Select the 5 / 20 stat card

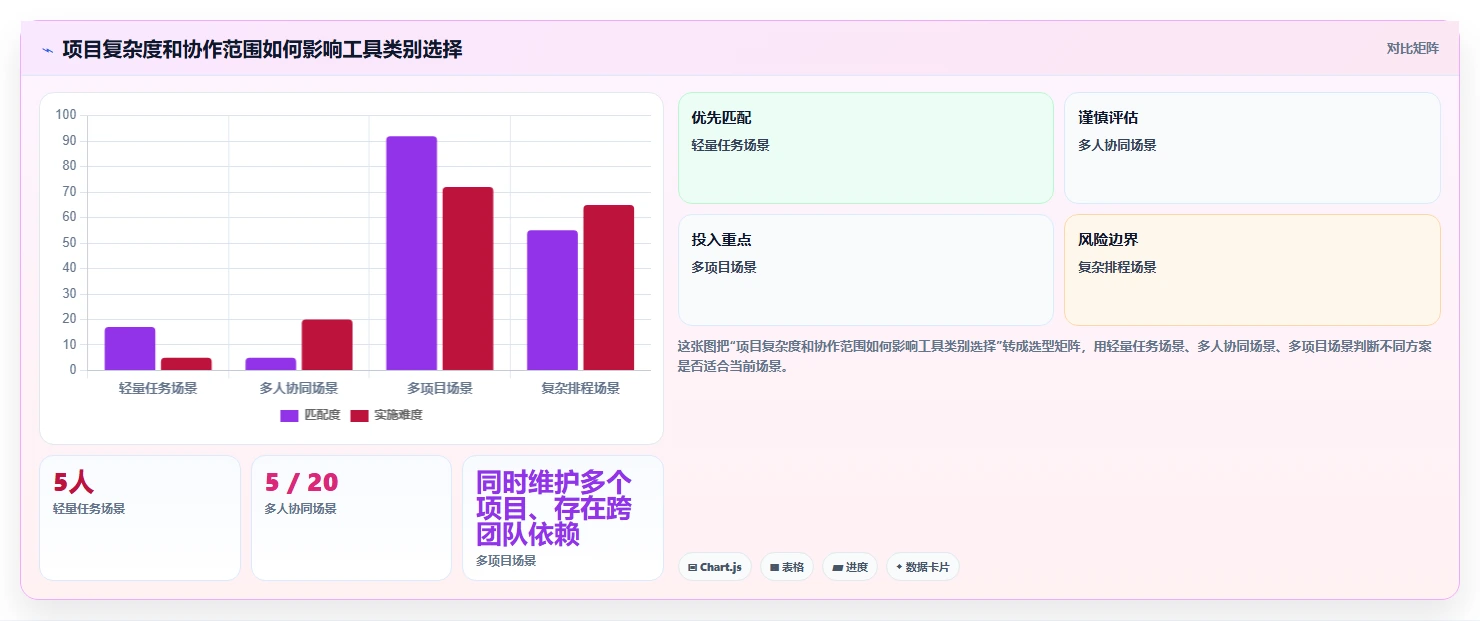[351, 518]
